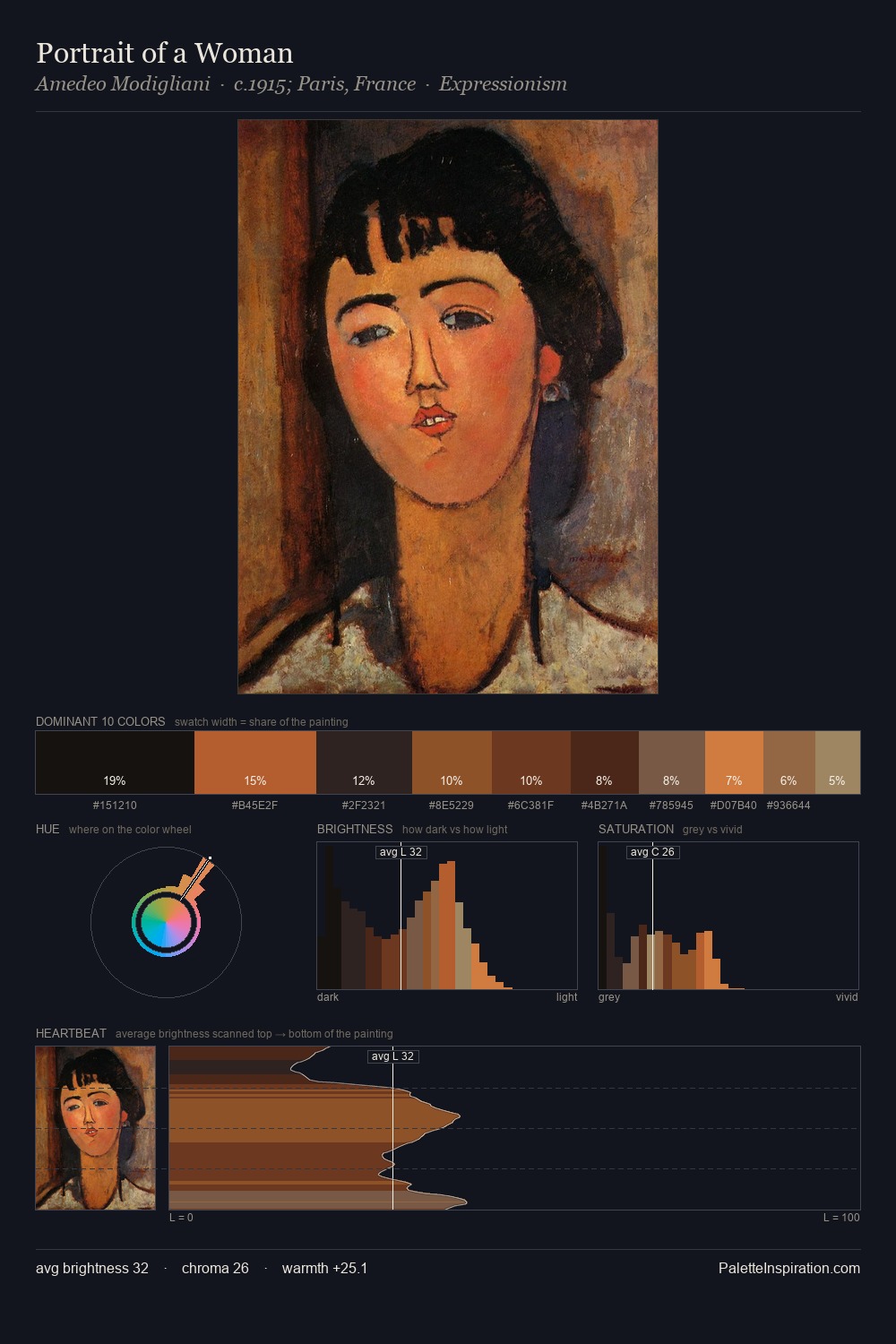Click "avg brightness 32" in the footer
The height and width of the screenshot is (1344, 896).
(x=92, y=1269)
